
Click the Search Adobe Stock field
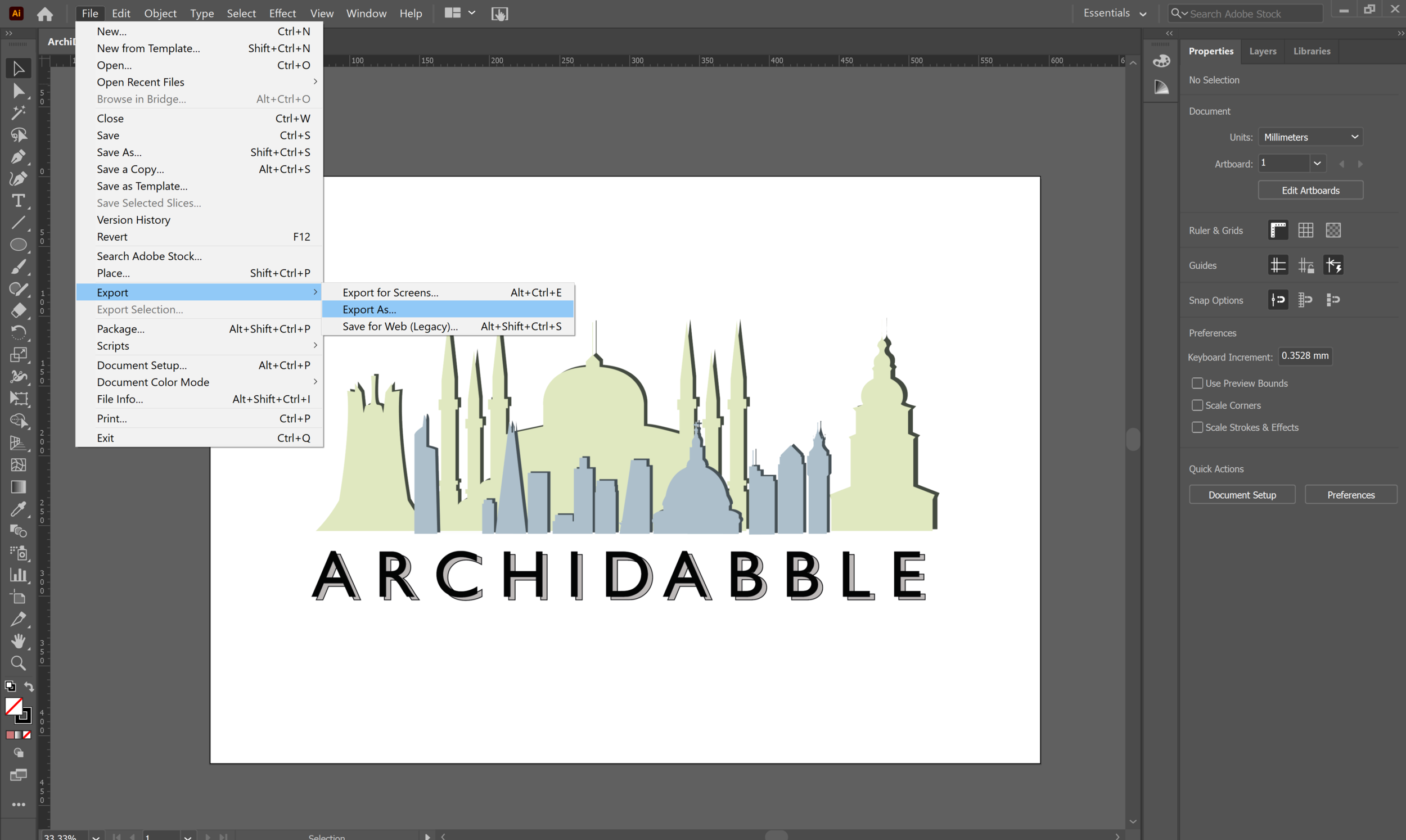pos(1245,13)
